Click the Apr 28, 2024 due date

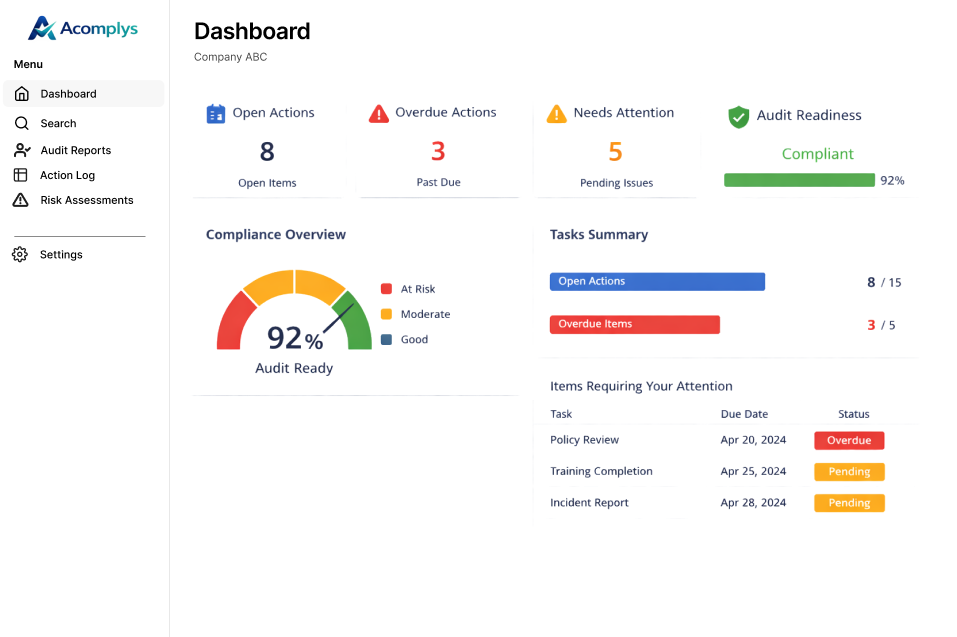click(753, 503)
